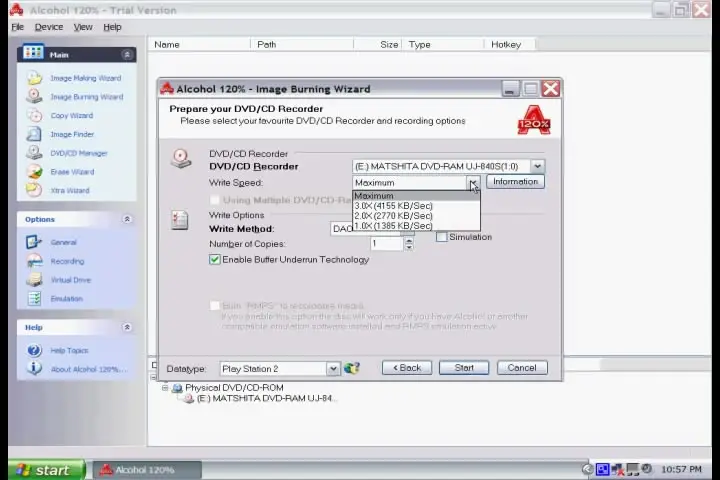Screen dimensions: 720x480
Task: Click the DVD/CD Recorder disc icon in wizard
Action: coord(181,158)
